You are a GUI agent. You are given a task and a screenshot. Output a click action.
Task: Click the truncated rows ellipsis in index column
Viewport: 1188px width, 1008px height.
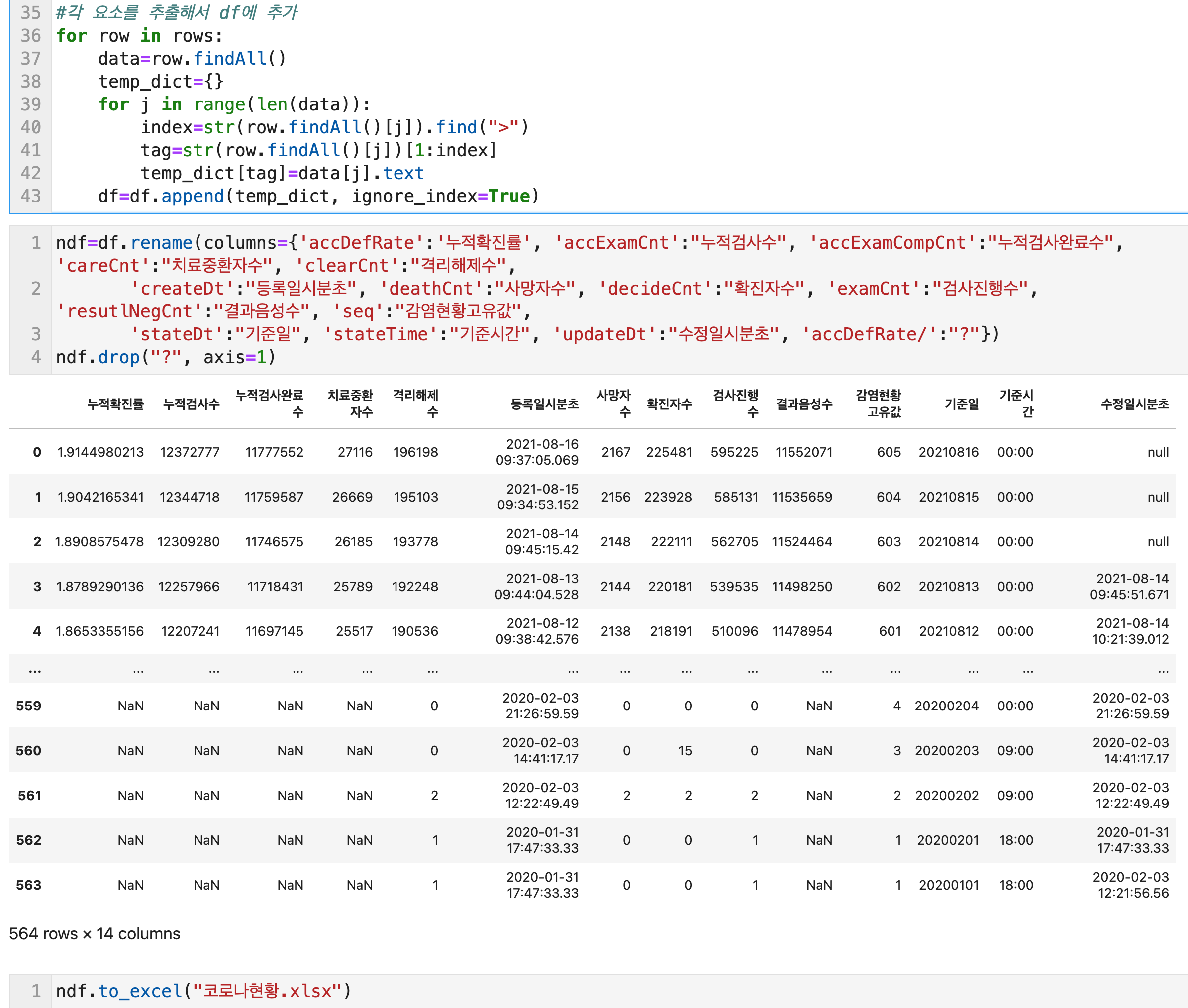pos(35,669)
